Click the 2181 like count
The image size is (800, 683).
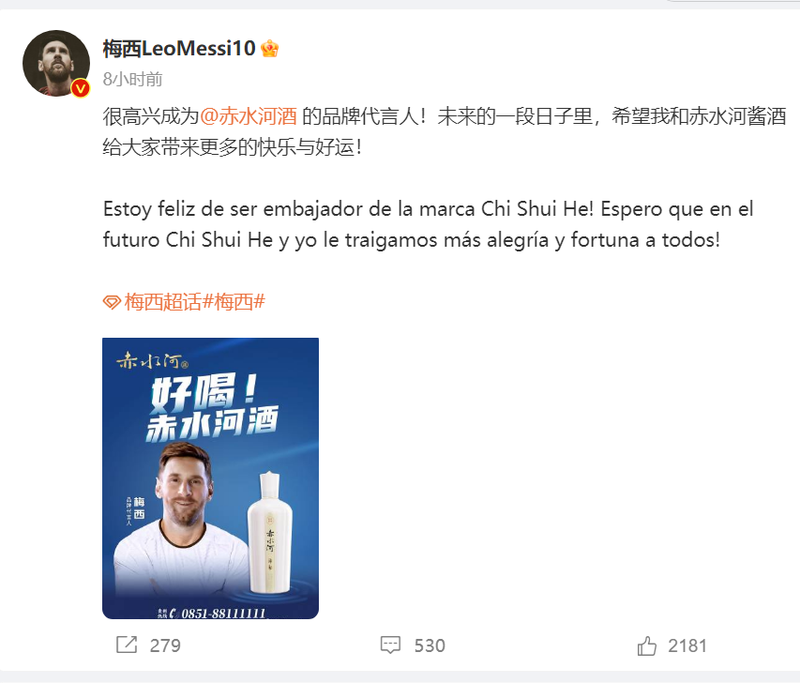click(x=687, y=646)
